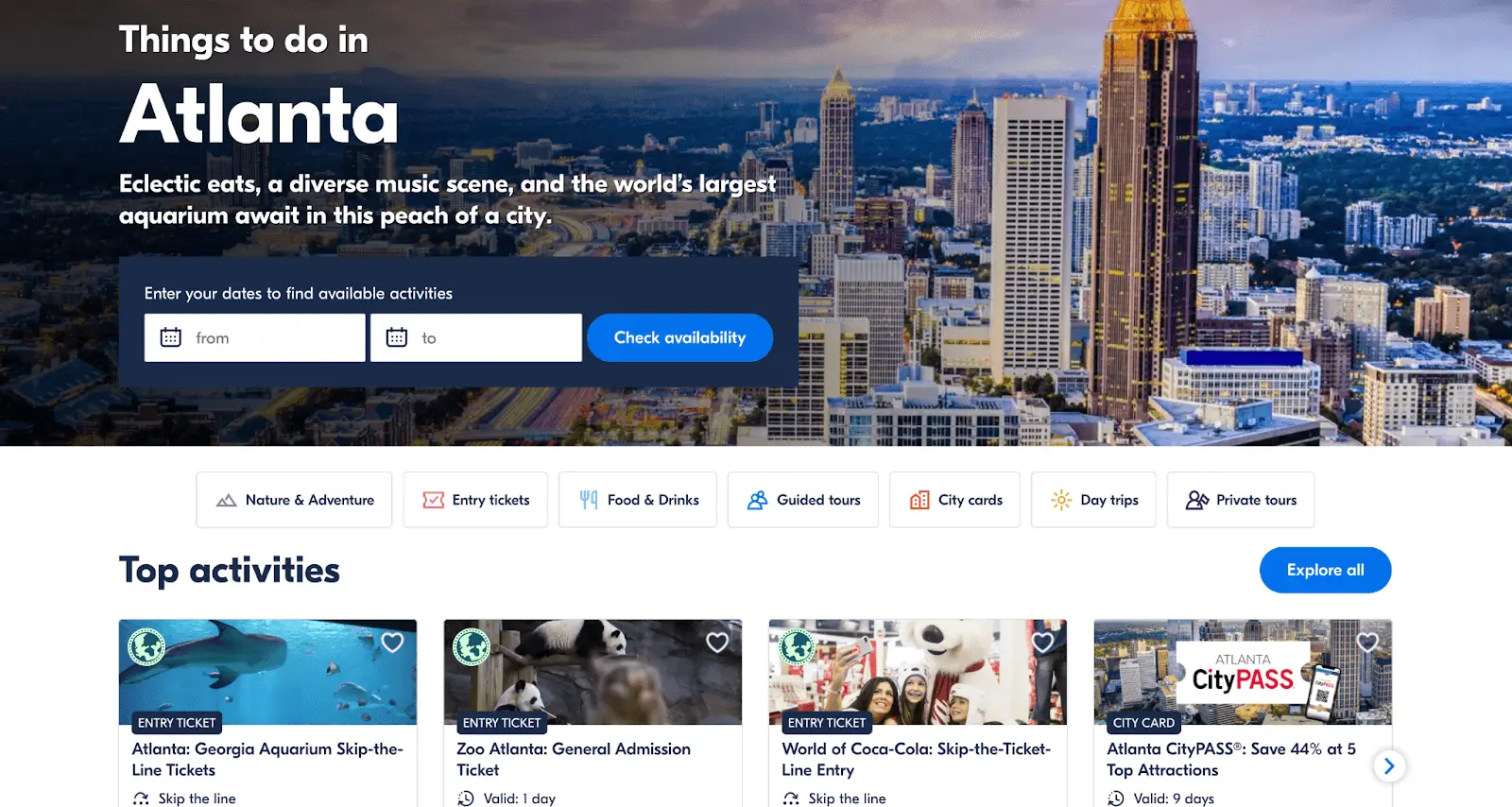Toggle heart on Zoo Atlanta card
This screenshot has height=807, width=1512.
(x=717, y=643)
